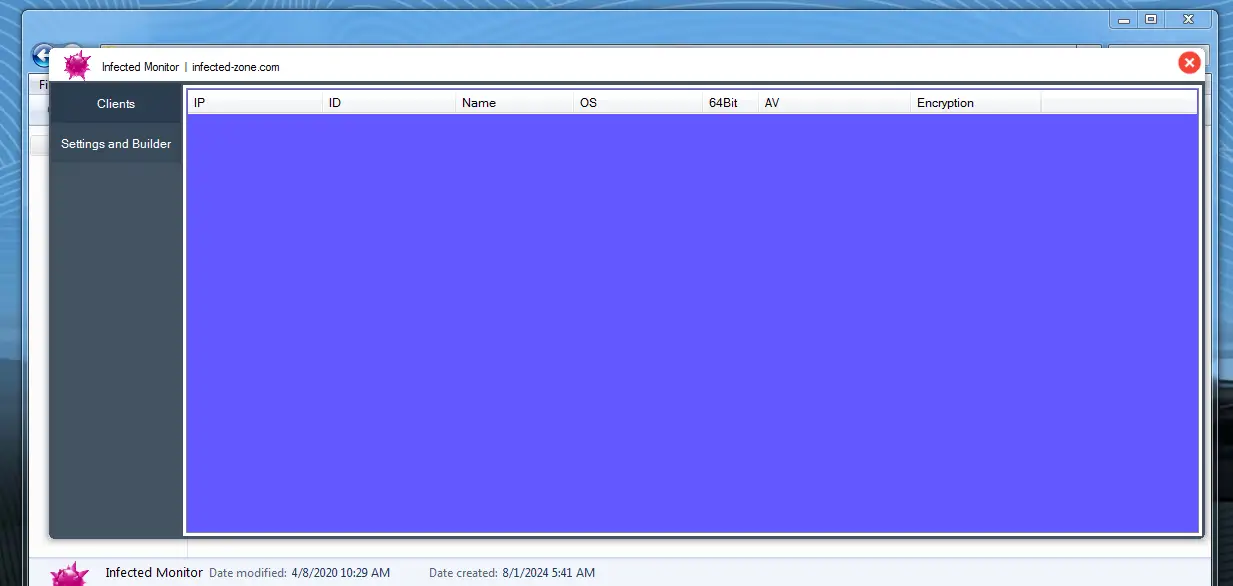Click the Infected Monitor label in status bar
The height and width of the screenshot is (586, 1233).
[153, 572]
